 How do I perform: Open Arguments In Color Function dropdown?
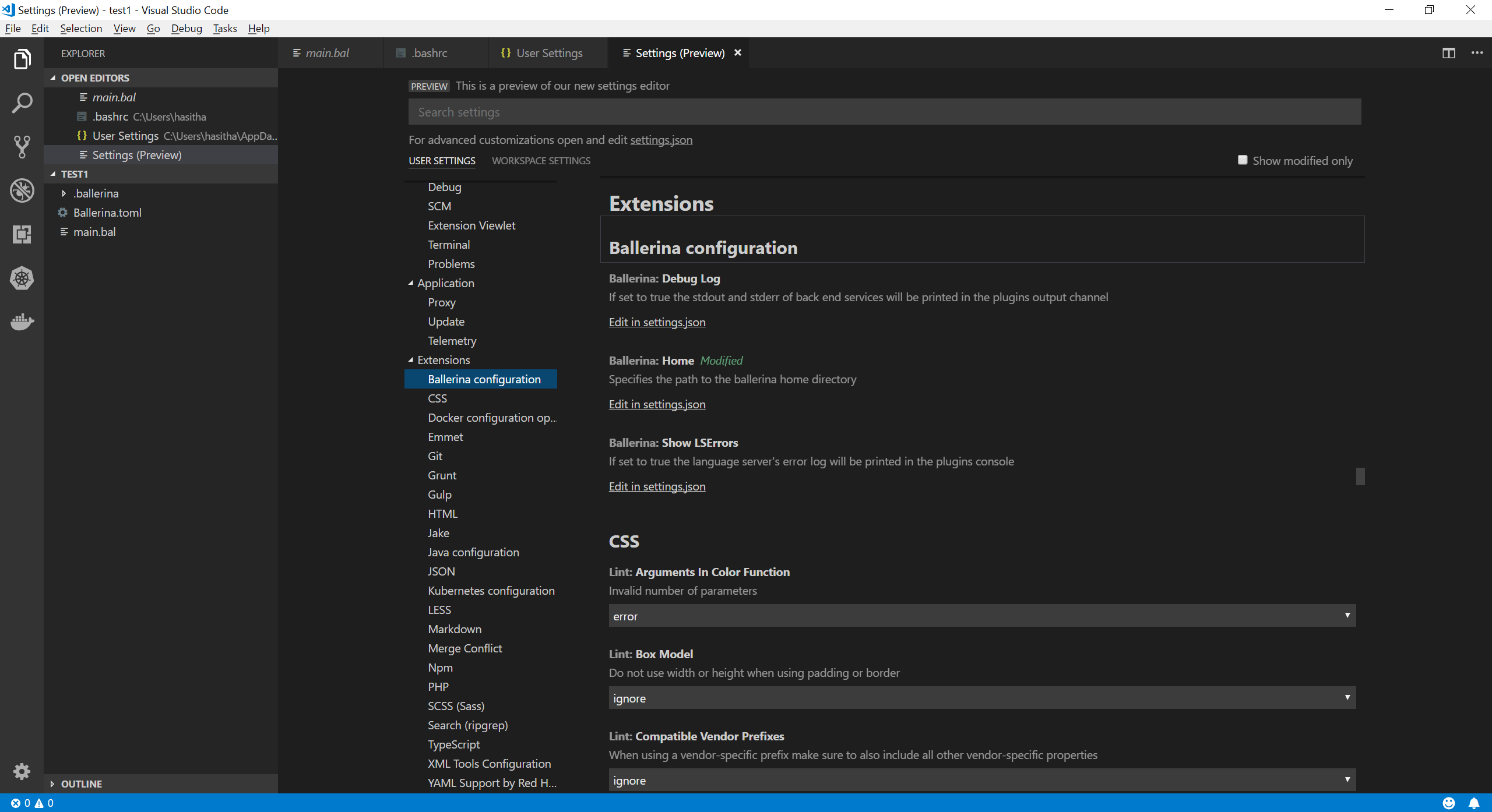[982, 616]
